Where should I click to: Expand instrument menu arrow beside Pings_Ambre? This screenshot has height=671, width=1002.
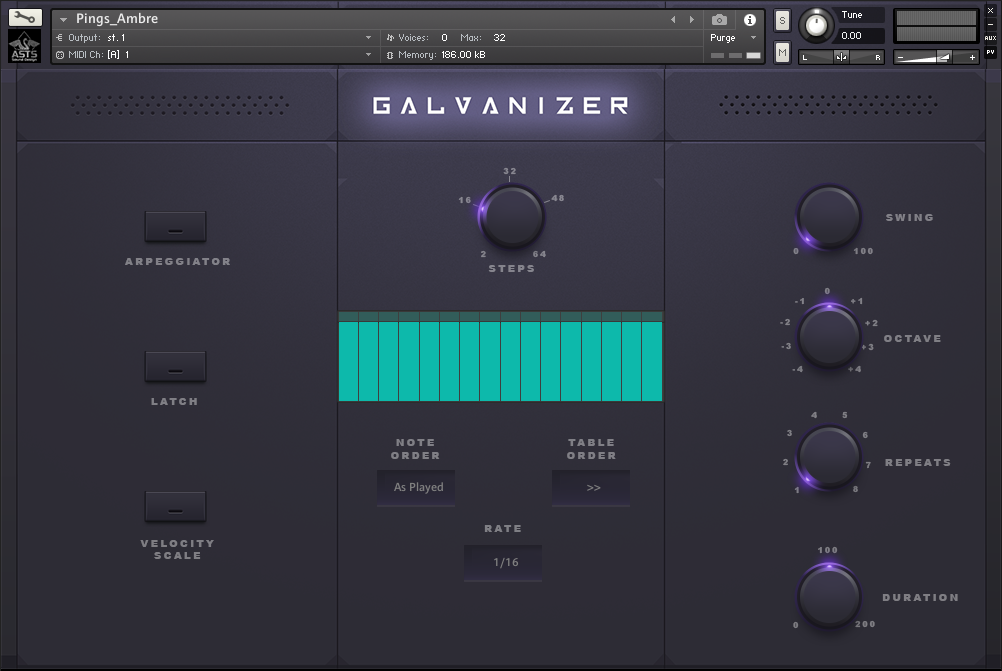[x=63, y=20]
